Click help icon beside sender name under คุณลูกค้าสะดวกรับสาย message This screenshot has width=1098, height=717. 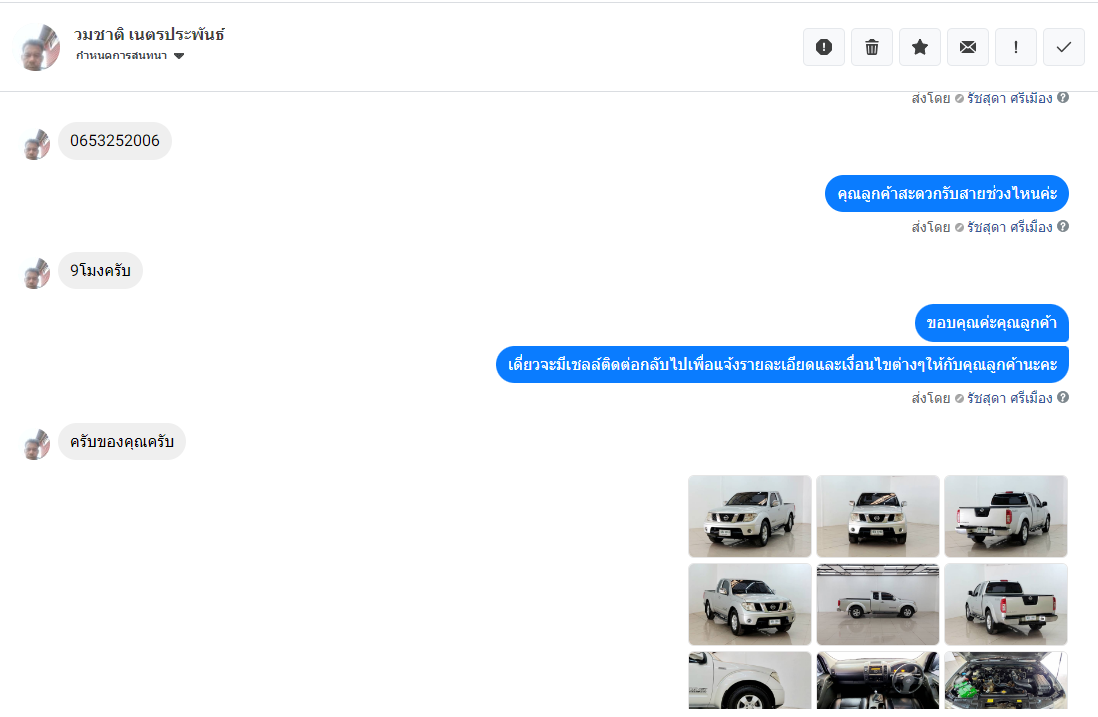pos(1063,226)
